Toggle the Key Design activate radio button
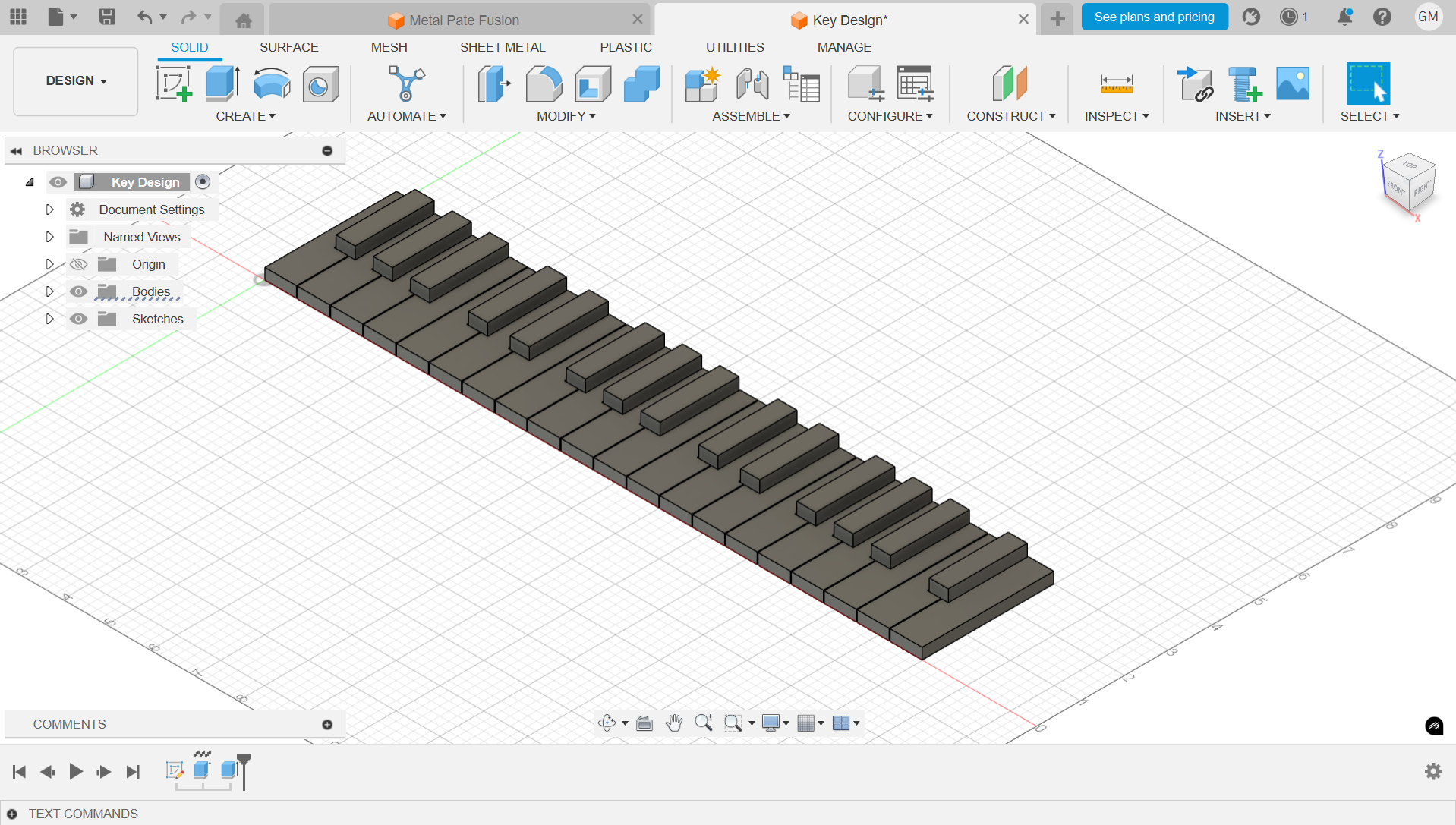 202,181
